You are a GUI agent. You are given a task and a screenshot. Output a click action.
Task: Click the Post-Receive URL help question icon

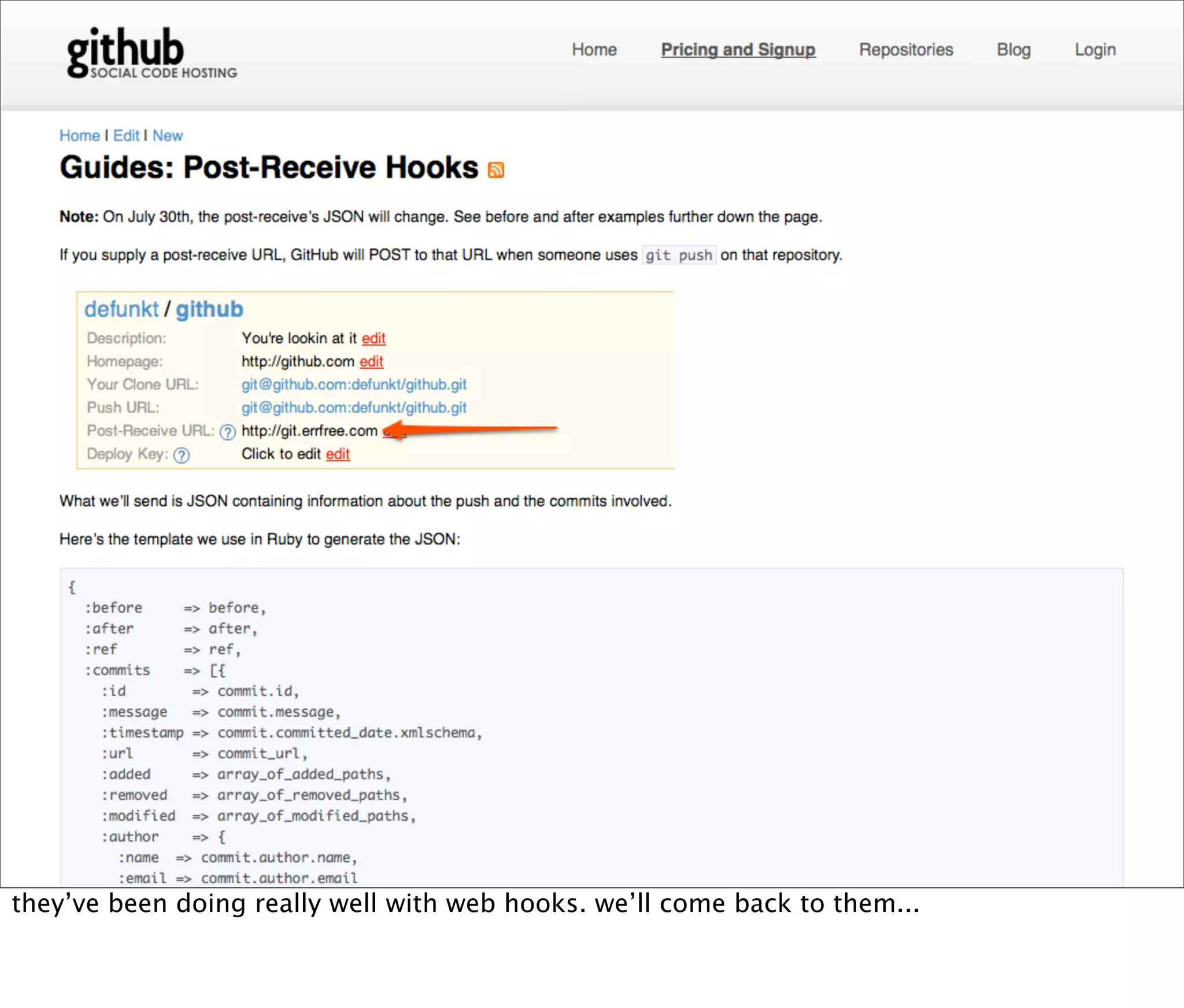(228, 432)
